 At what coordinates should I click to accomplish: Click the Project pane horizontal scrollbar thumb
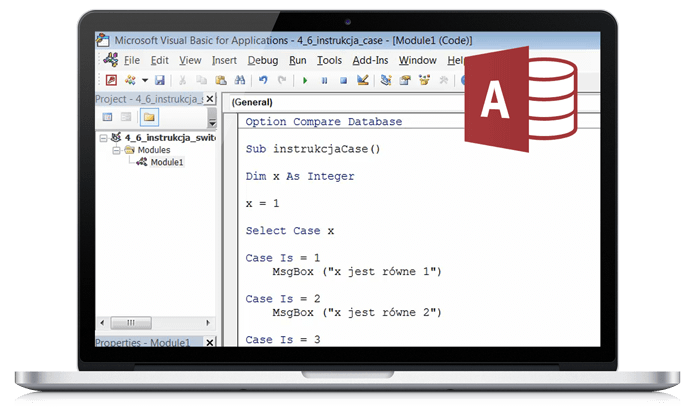coord(130,323)
